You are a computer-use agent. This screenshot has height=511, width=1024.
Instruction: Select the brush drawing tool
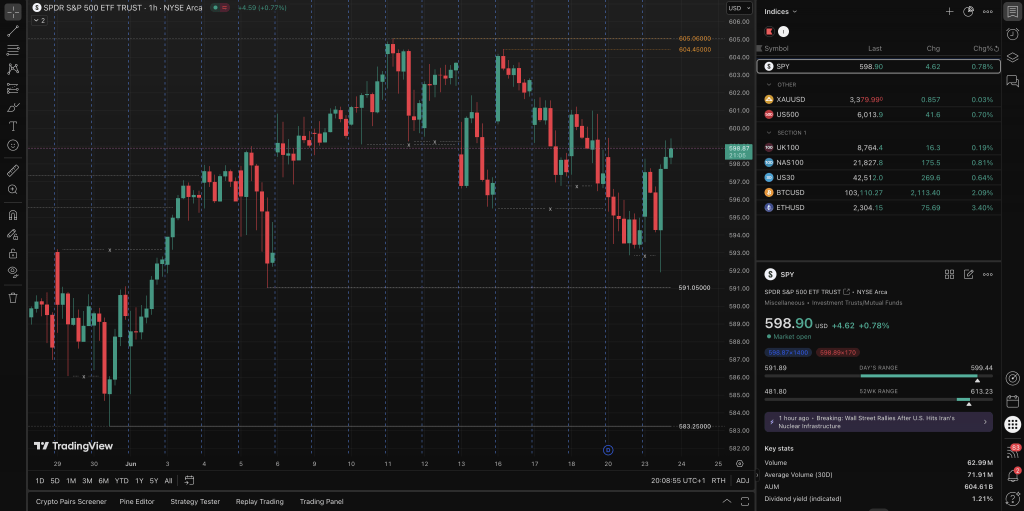(x=12, y=107)
